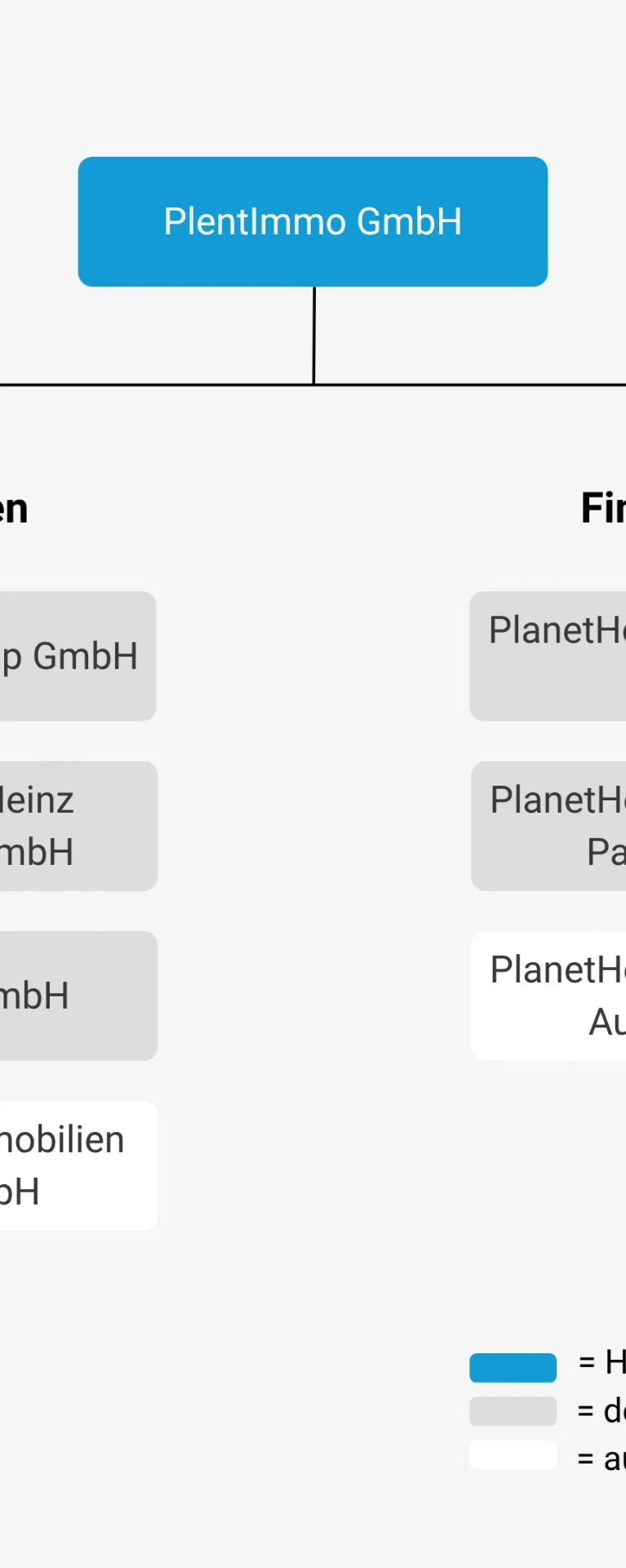Click horizontal connector line's right branch

471,384
